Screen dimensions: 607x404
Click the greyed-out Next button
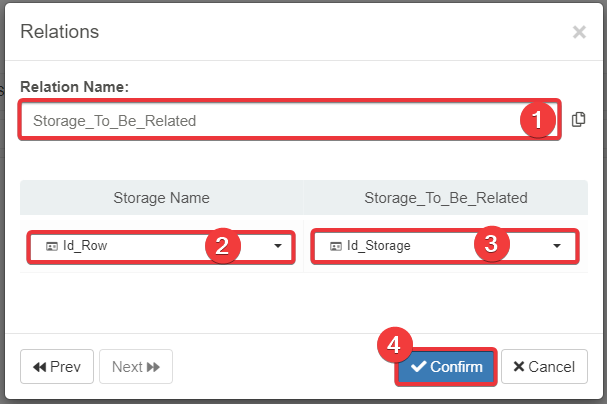coord(136,367)
